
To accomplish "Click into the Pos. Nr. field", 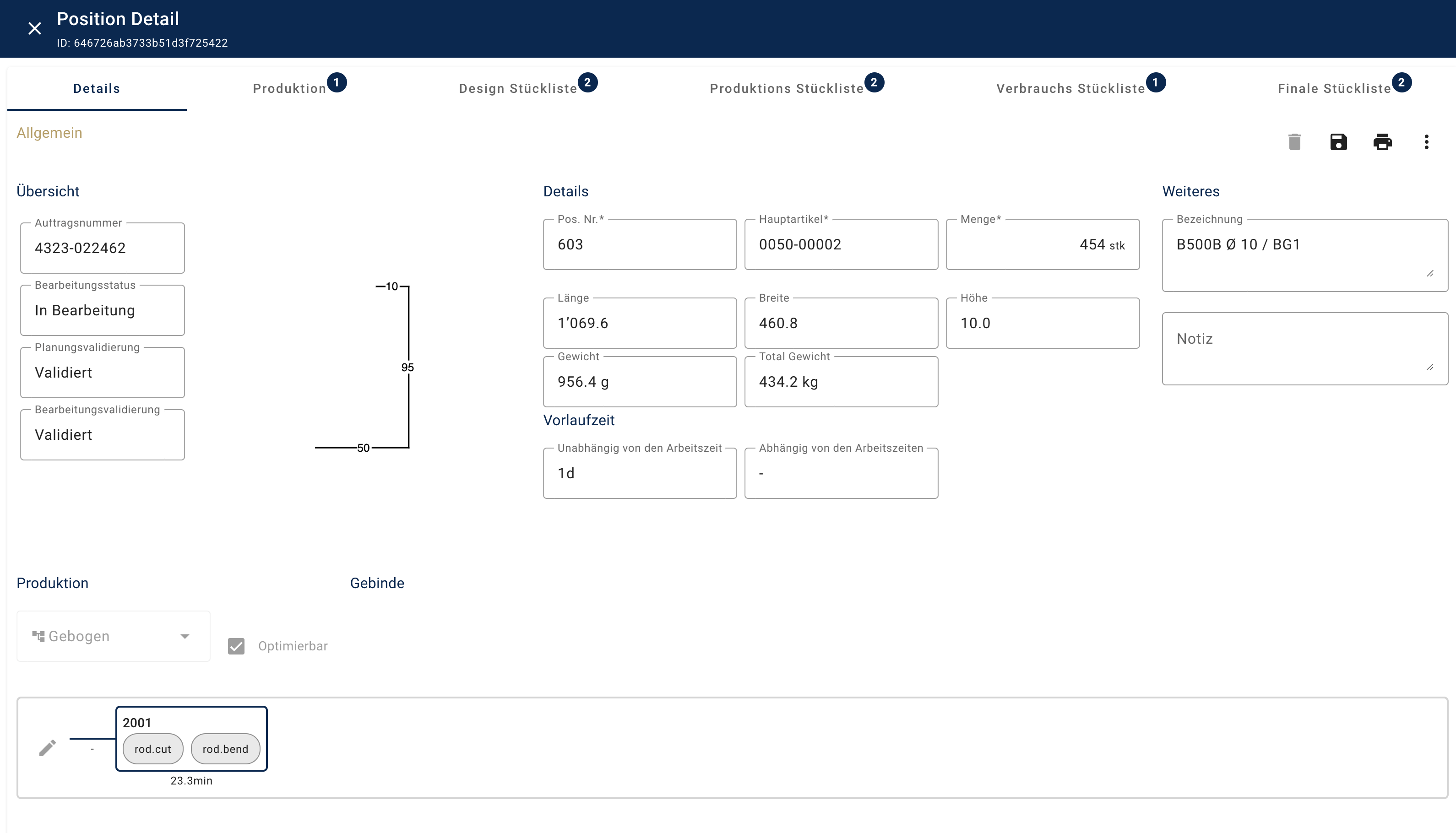I will tap(639, 245).
